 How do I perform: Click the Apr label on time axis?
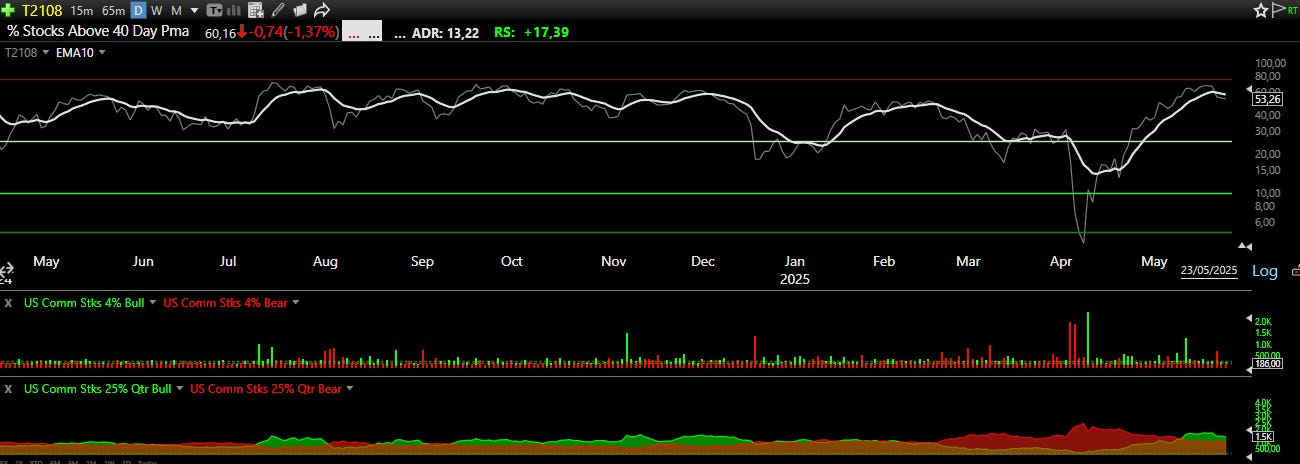[x=1059, y=261]
